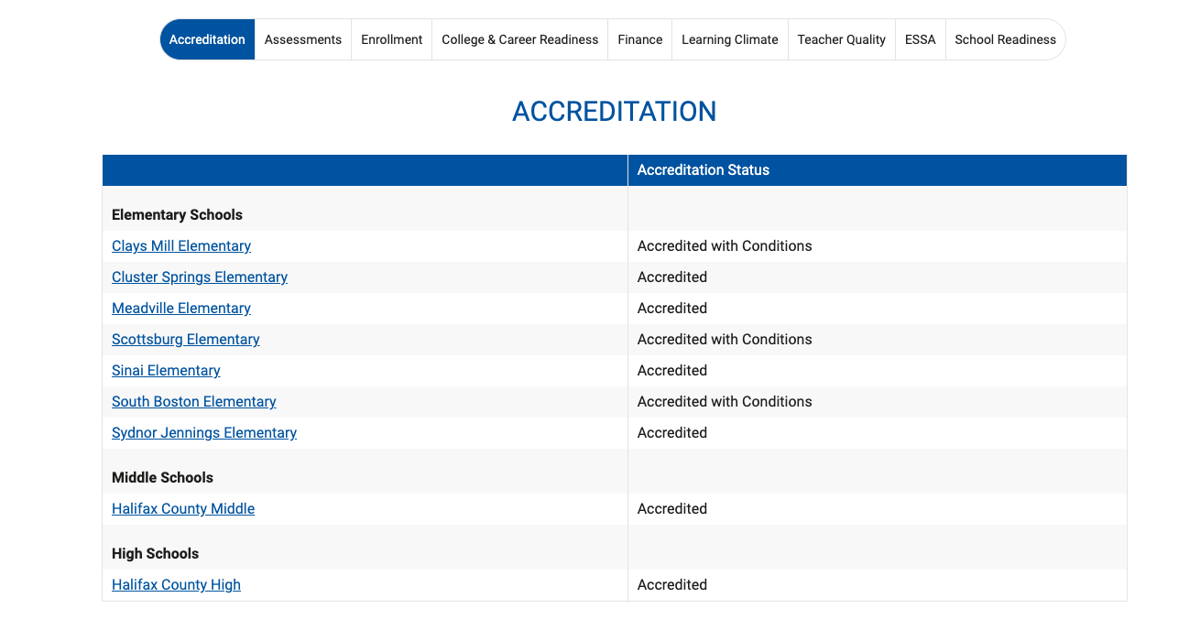Open the Enrollment tab
1200x630 pixels.
[392, 40]
